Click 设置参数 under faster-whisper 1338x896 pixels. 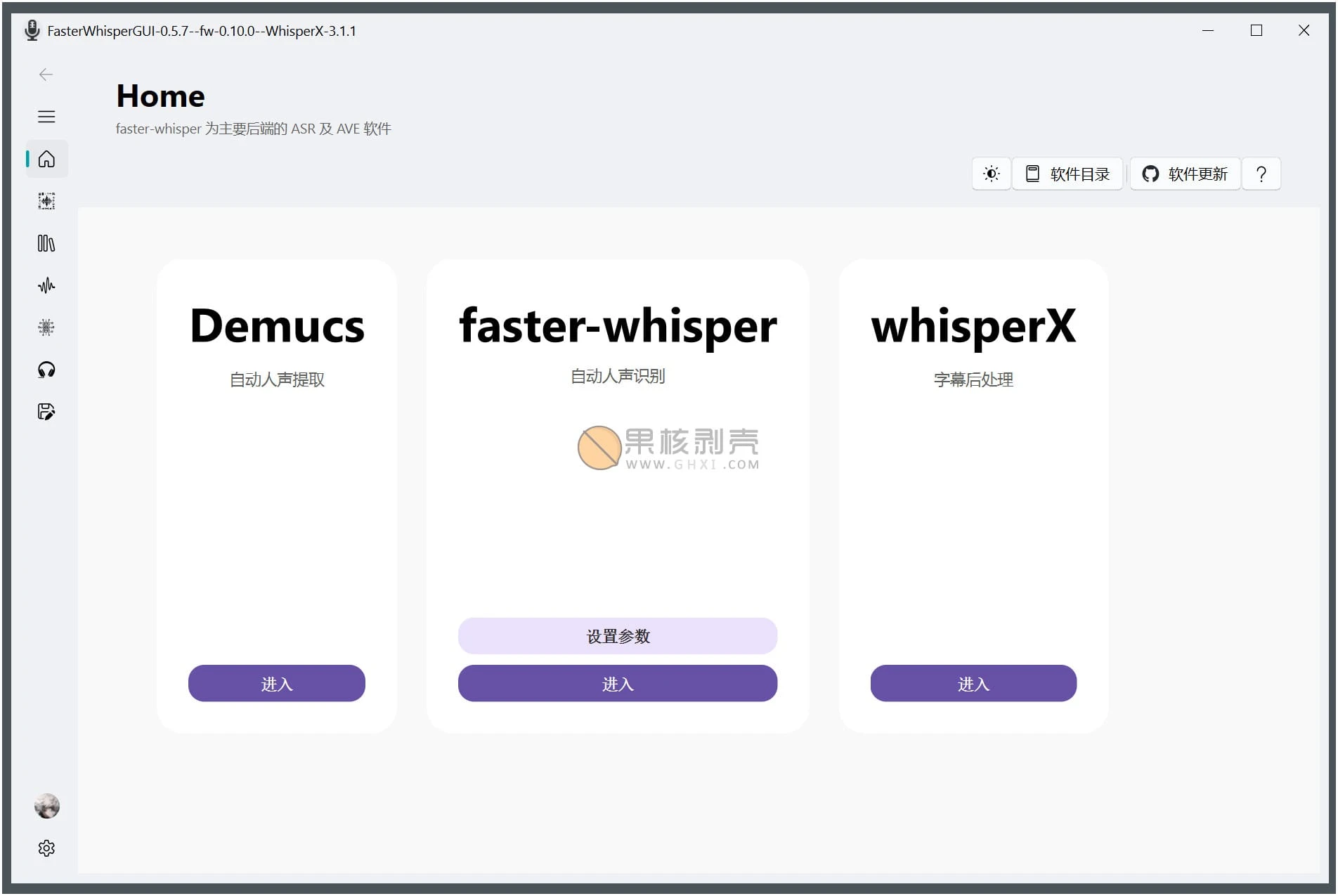tap(617, 636)
